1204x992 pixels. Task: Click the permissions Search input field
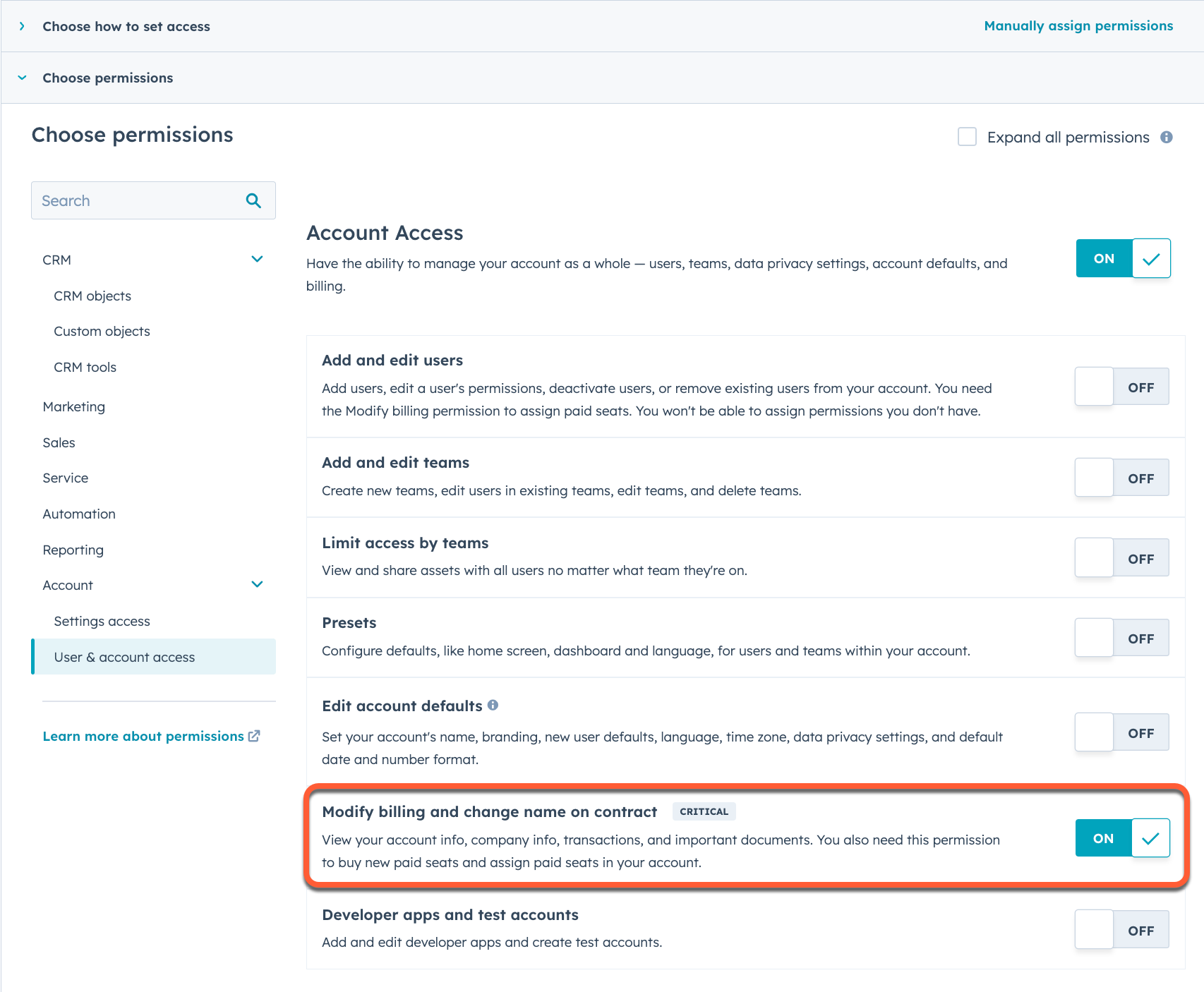pos(153,200)
